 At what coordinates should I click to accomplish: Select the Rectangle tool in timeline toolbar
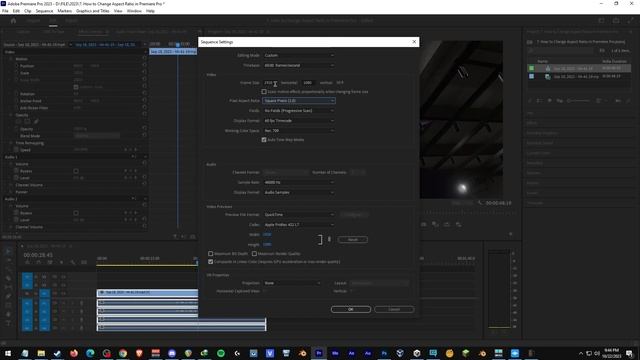click(x=8, y=305)
